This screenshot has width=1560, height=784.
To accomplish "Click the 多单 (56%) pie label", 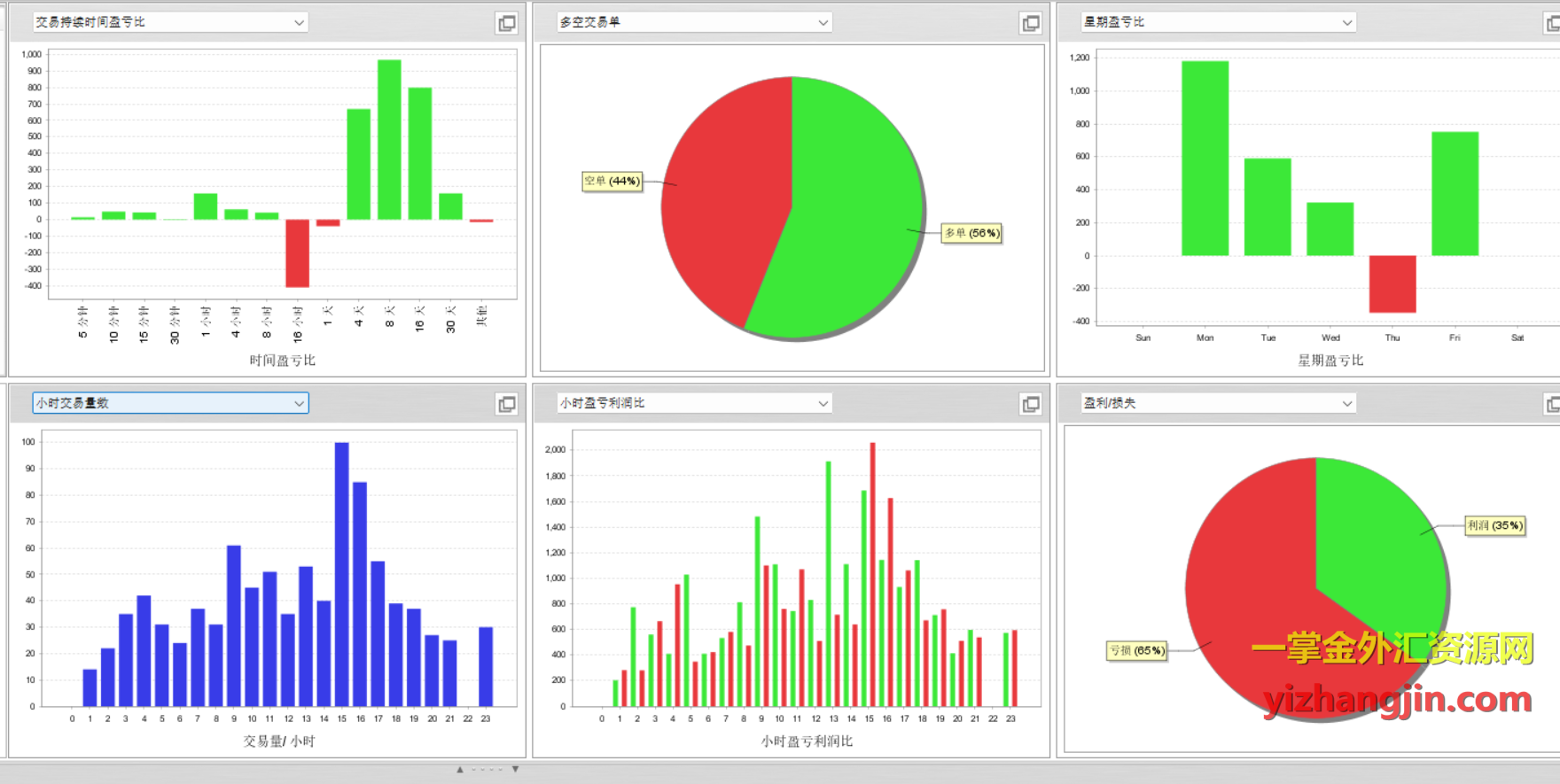I will 971,233.
